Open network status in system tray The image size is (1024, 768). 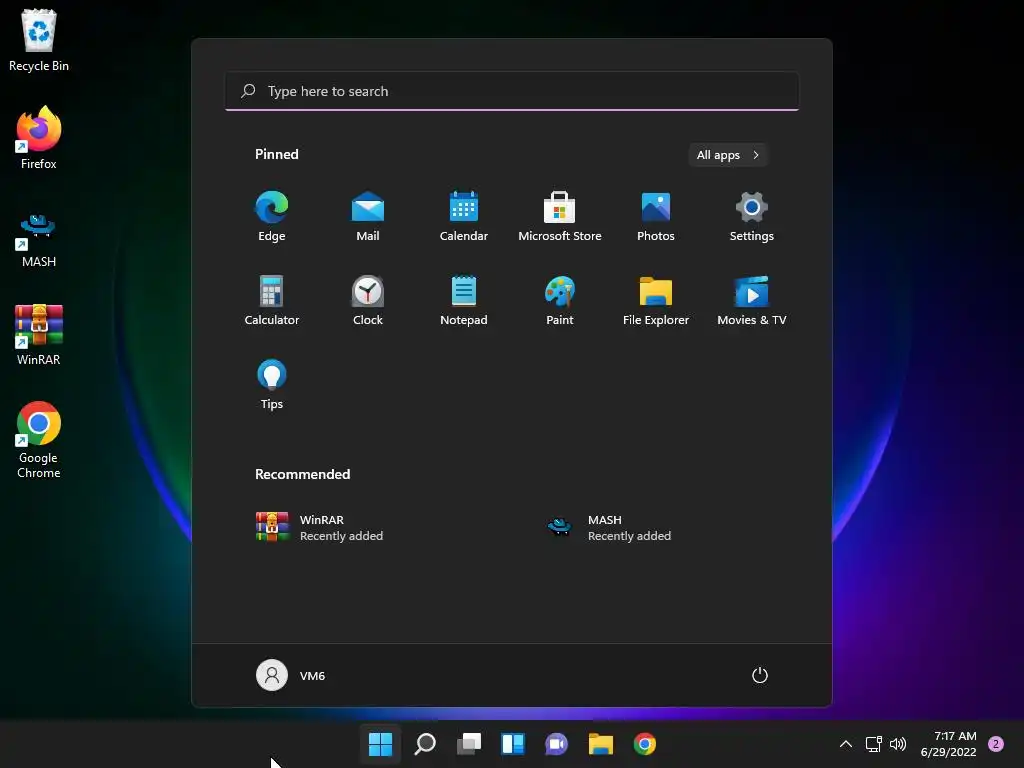click(874, 744)
